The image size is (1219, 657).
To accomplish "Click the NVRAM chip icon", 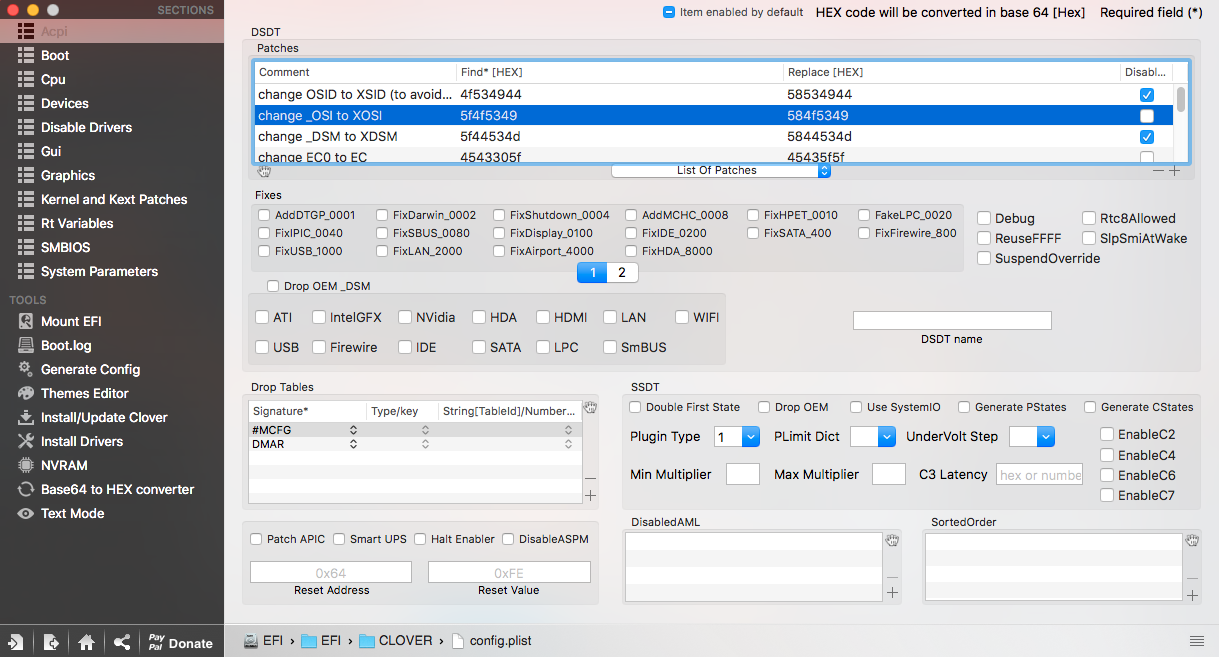I will tap(26, 465).
